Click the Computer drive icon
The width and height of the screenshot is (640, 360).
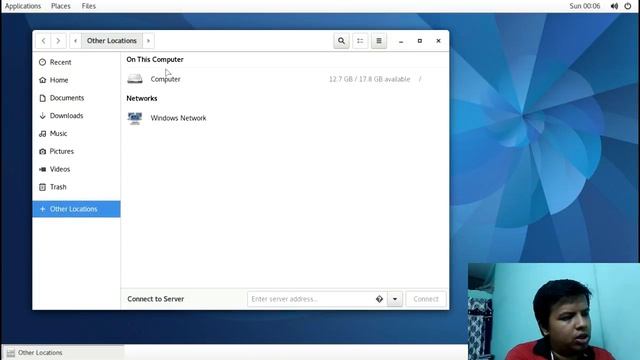coord(135,79)
